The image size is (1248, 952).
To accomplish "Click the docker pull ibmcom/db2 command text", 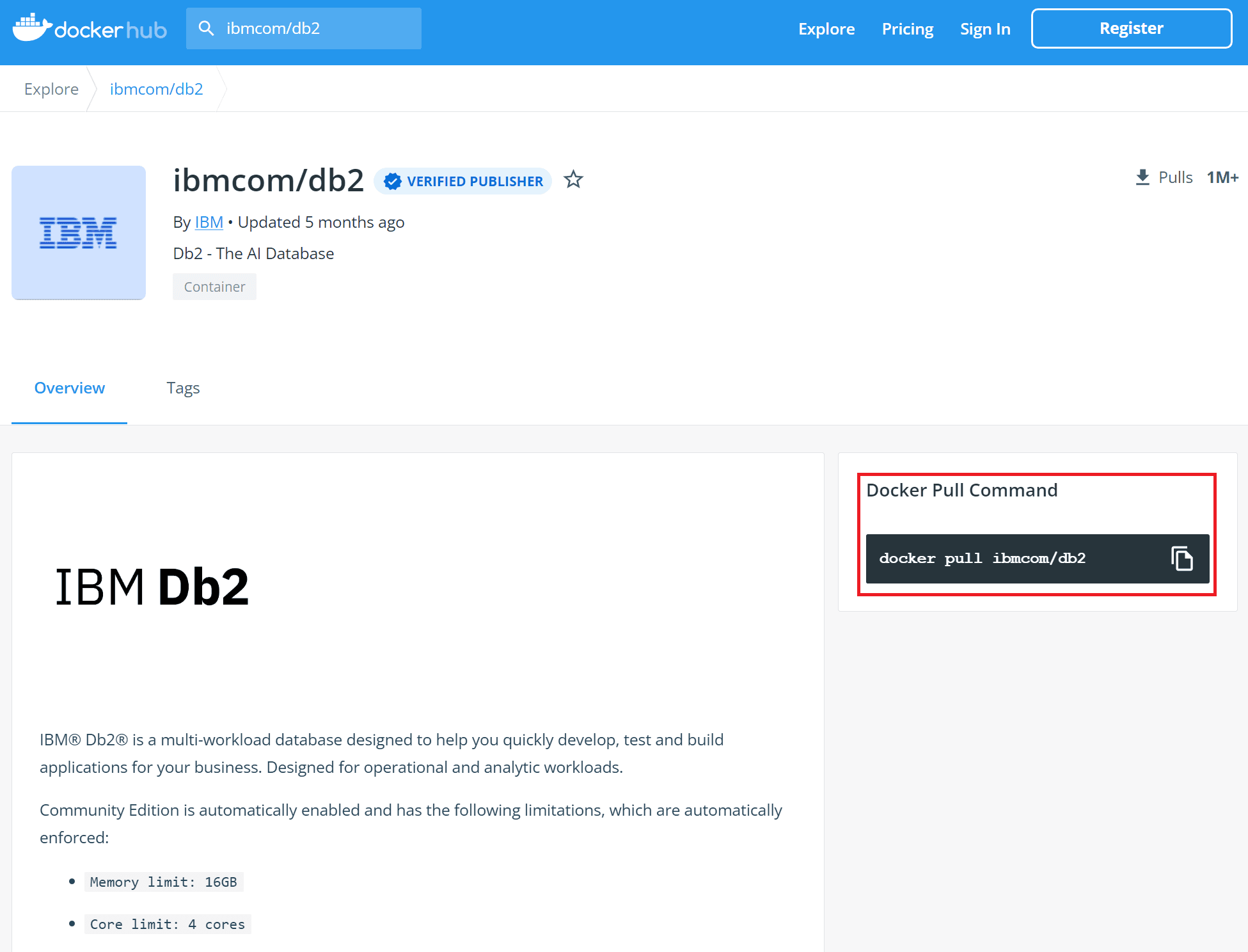I will pos(982,559).
